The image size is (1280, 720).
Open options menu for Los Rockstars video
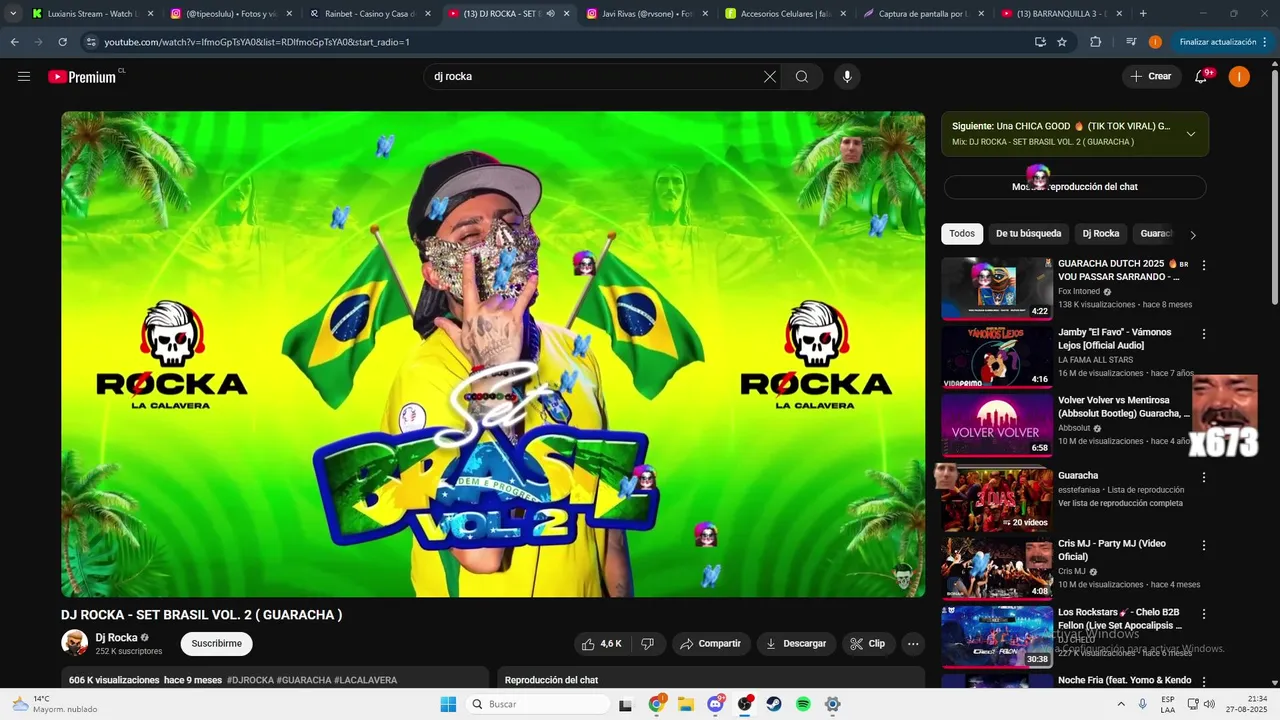[x=1204, y=613]
